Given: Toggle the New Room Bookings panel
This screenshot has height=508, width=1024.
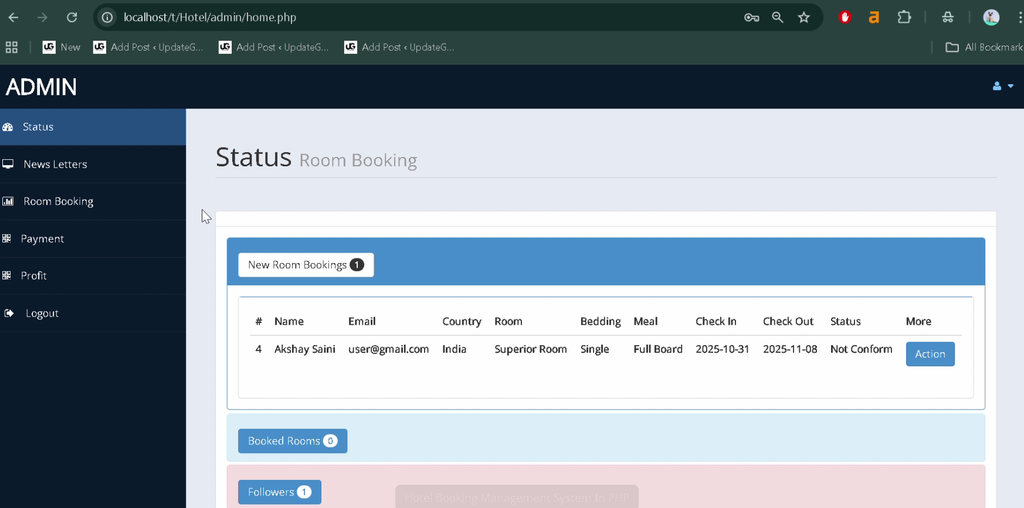Looking at the screenshot, I should 306,265.
